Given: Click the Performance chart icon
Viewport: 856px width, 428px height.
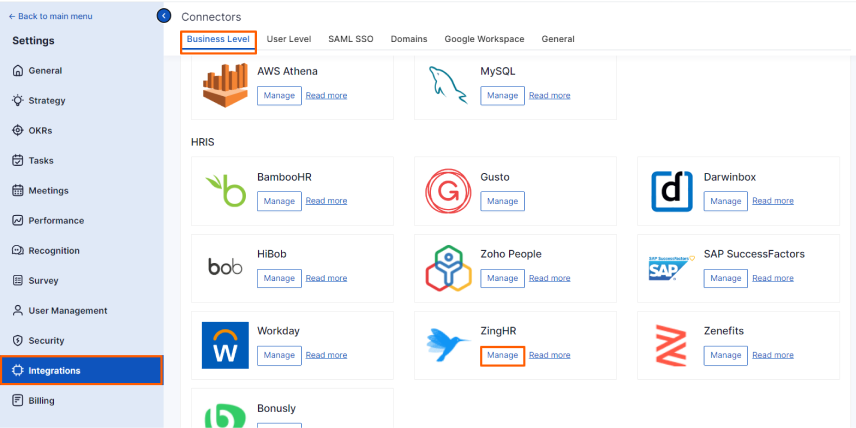Looking at the screenshot, I should click(x=18, y=221).
